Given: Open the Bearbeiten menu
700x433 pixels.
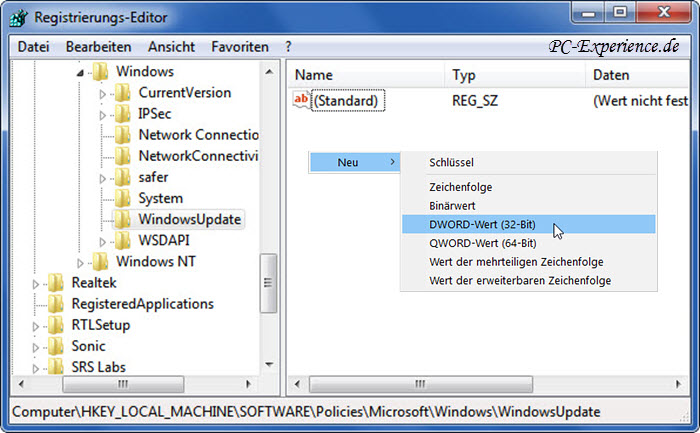Looking at the screenshot, I should (x=98, y=47).
